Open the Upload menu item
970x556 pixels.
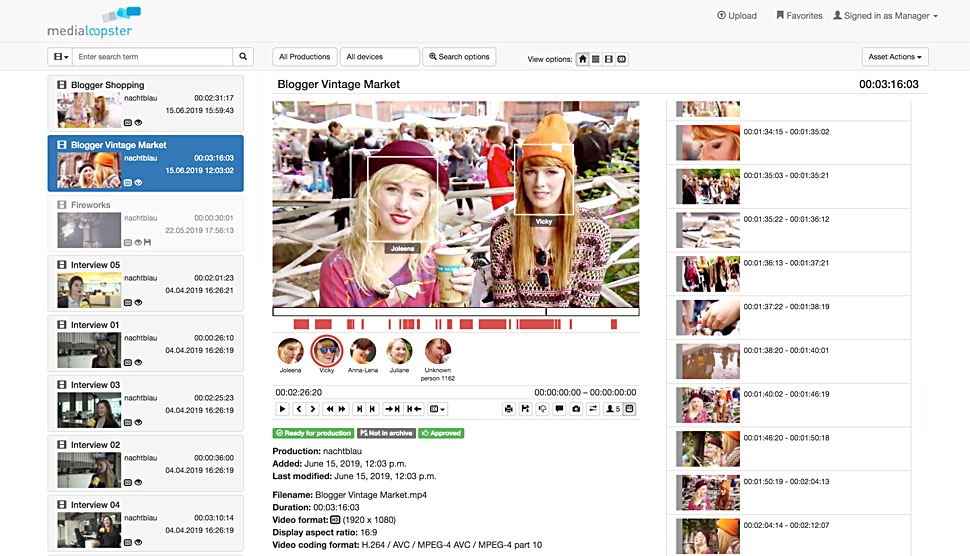pyautogui.click(x=737, y=16)
